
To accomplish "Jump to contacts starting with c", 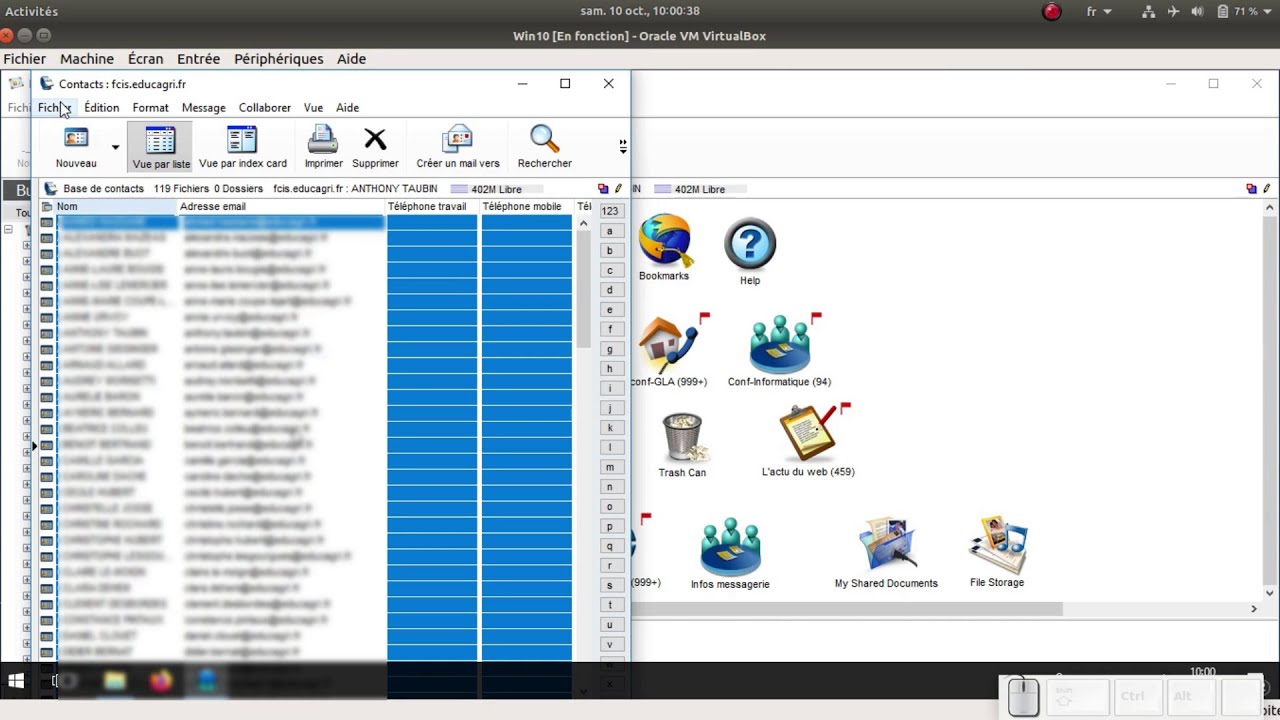I will point(610,270).
